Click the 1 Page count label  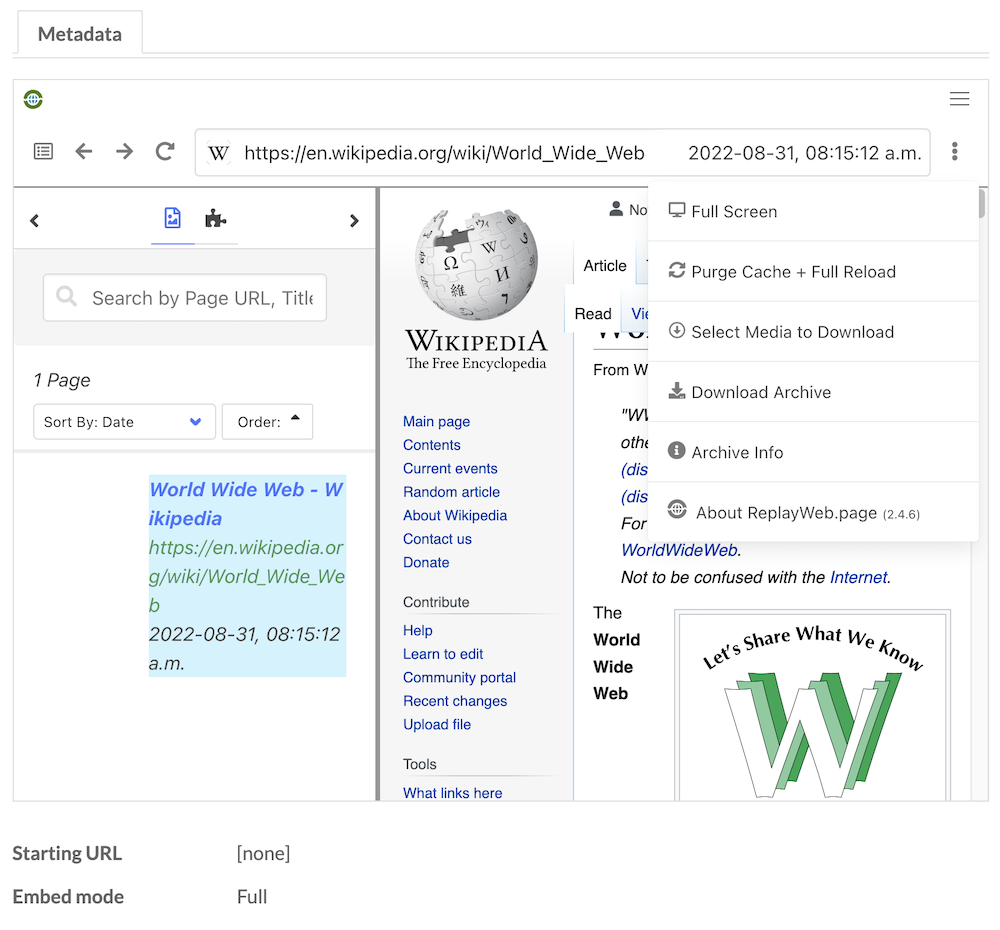(x=62, y=380)
